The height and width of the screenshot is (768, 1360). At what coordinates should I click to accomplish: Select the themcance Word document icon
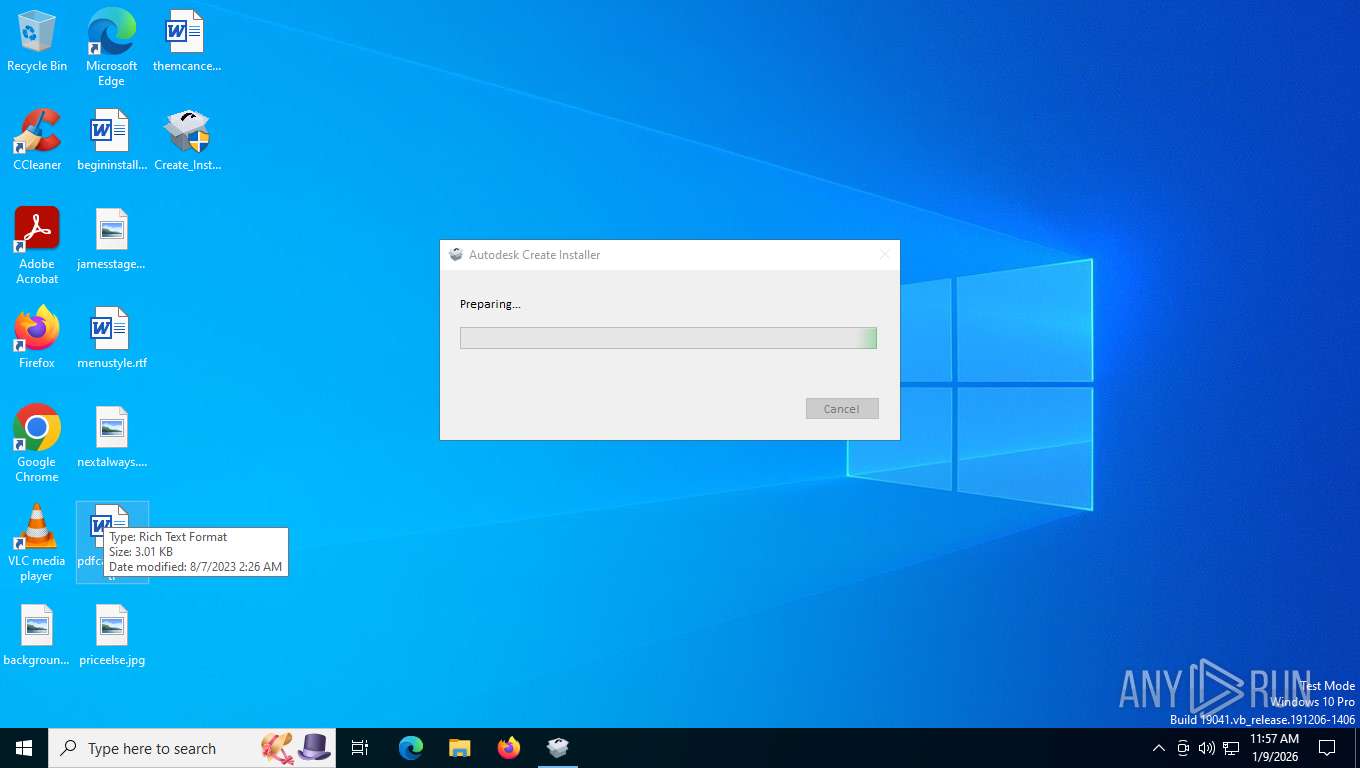pos(186,40)
